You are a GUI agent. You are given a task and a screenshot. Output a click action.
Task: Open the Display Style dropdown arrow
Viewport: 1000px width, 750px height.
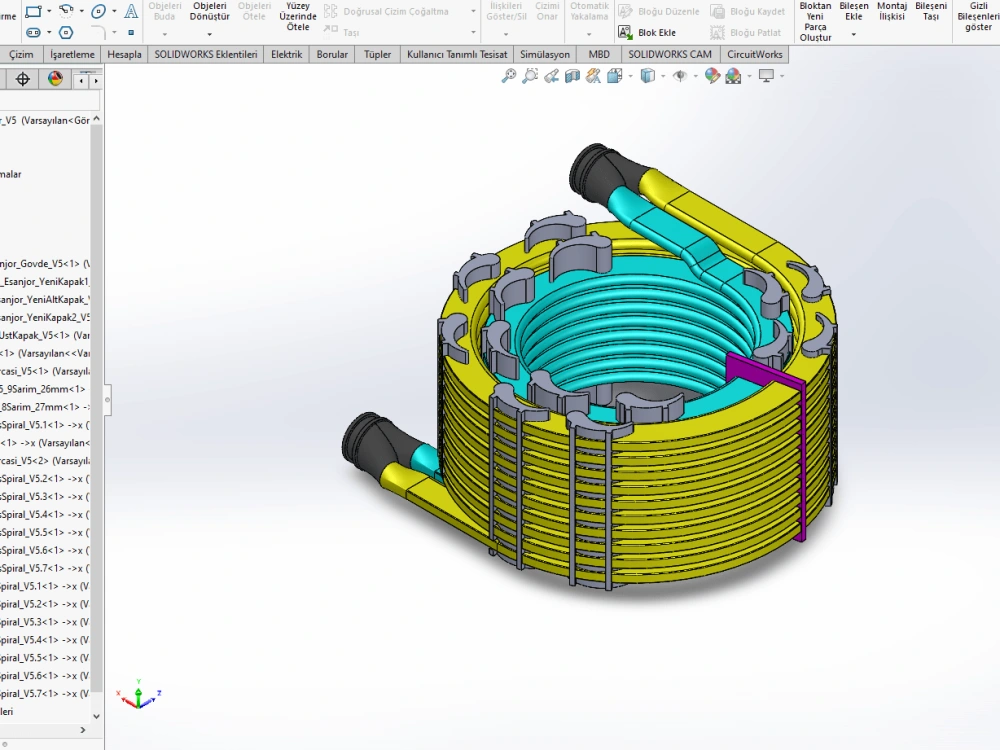(661, 75)
